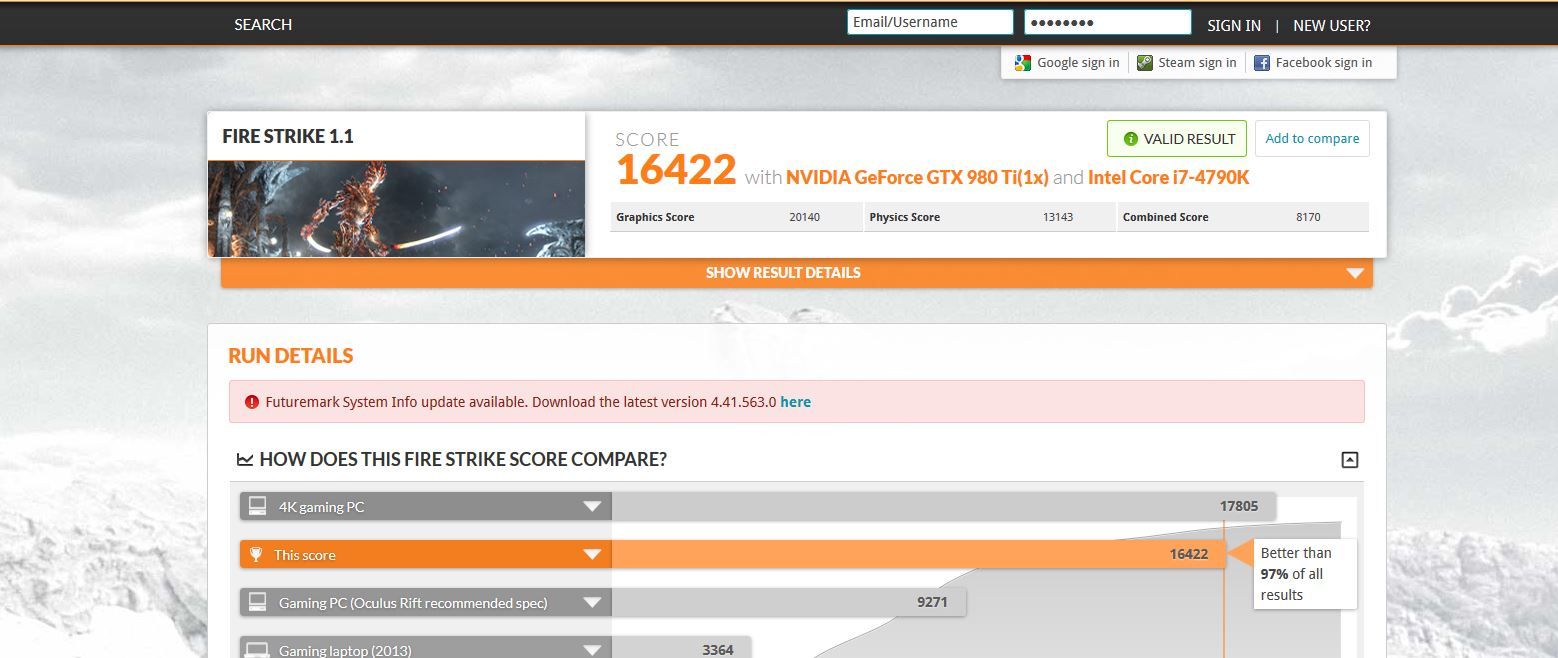This screenshot has height=658, width=1558.
Task: Expand the Gaming laptop (2013) dropdown arrow
Action: point(592,649)
